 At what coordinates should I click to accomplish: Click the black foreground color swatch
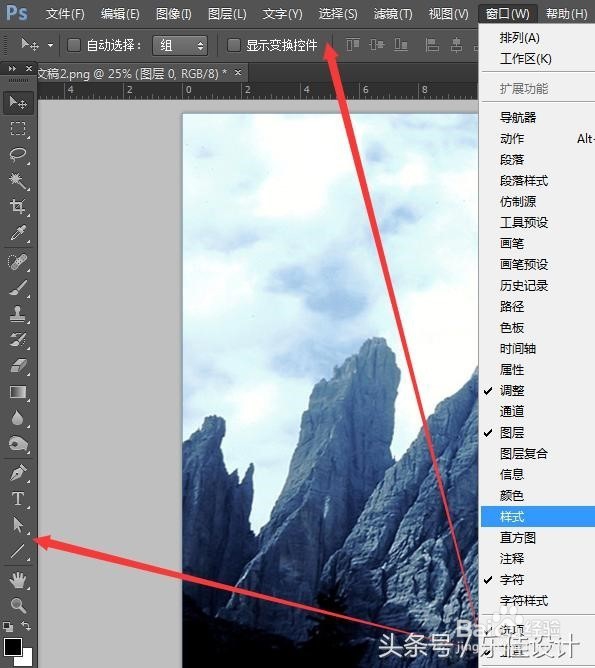[13, 646]
